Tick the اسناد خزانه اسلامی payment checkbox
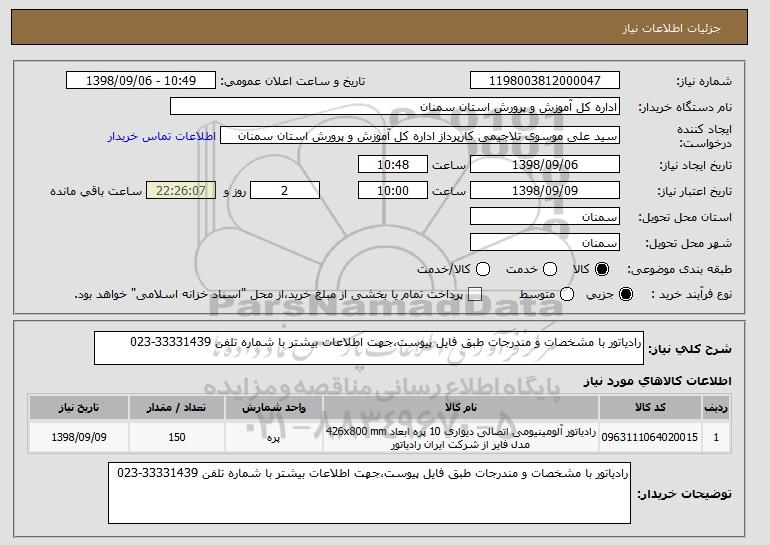 [475, 294]
